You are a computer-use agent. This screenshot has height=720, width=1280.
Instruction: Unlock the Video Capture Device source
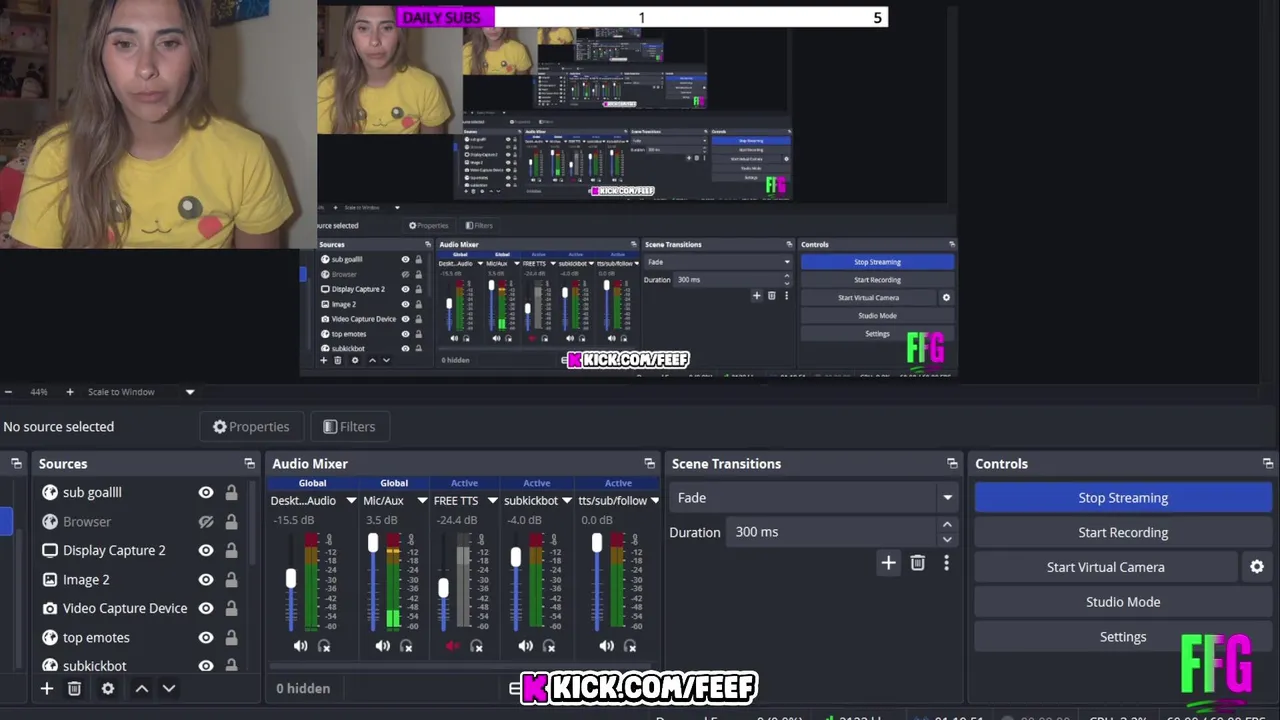coord(231,608)
